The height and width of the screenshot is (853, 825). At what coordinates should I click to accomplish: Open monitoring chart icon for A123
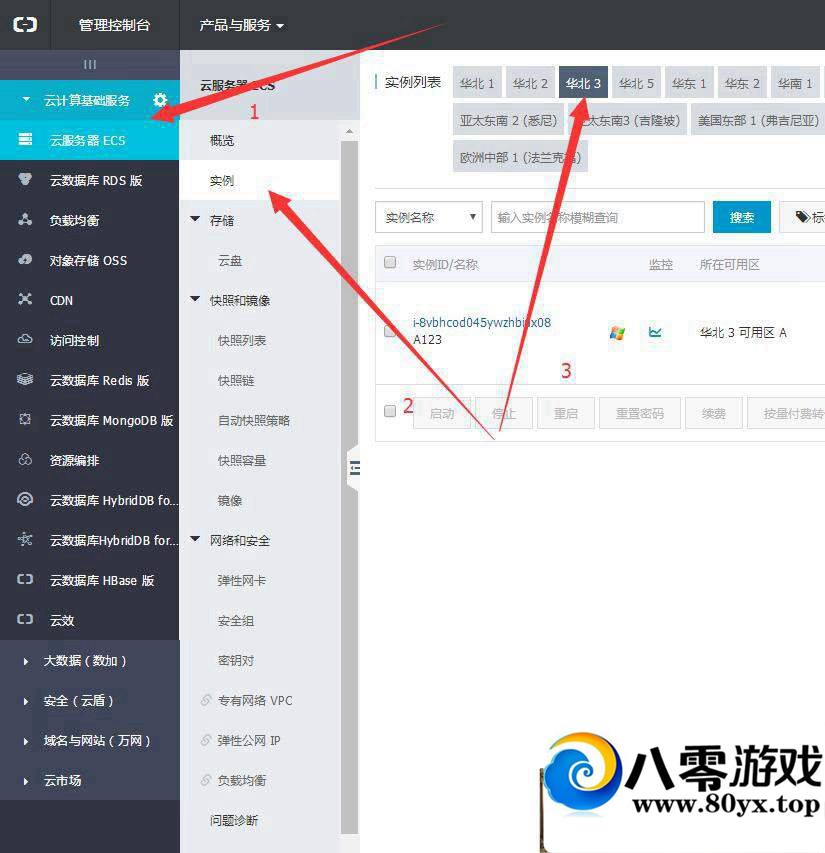[655, 332]
